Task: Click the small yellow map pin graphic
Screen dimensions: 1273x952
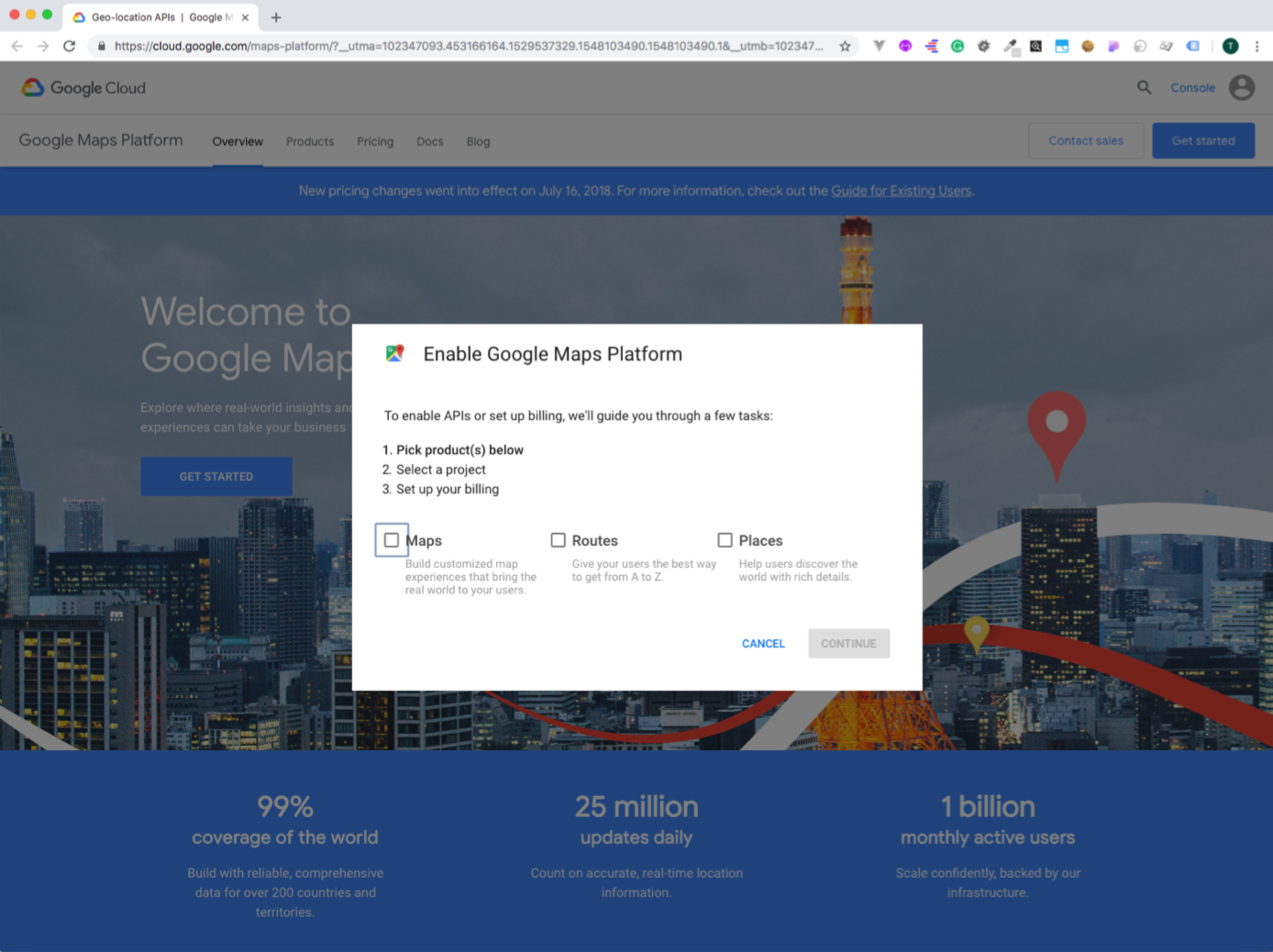Action: coord(977,634)
